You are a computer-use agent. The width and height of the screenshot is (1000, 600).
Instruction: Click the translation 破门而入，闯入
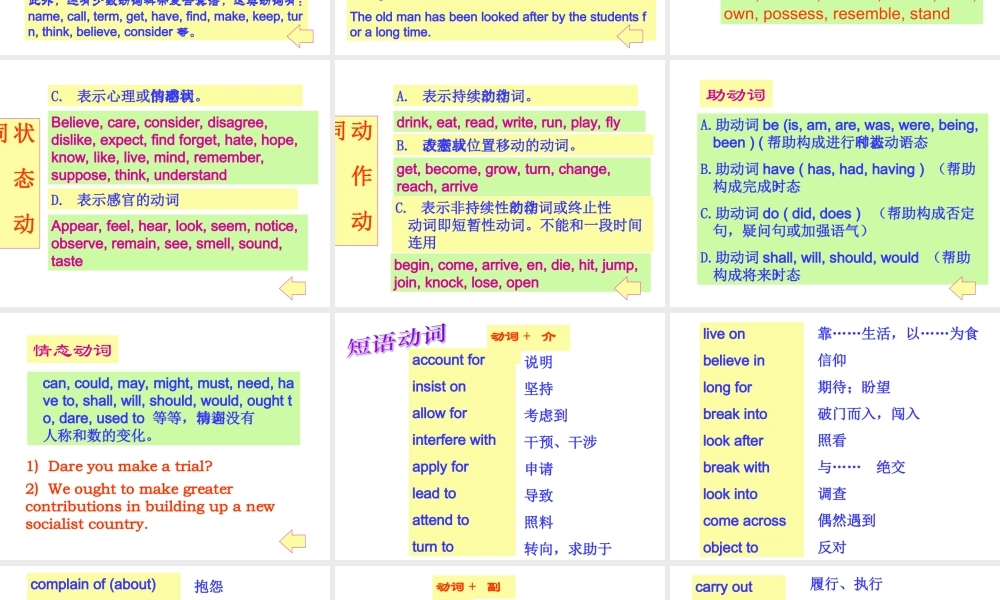[869, 414]
